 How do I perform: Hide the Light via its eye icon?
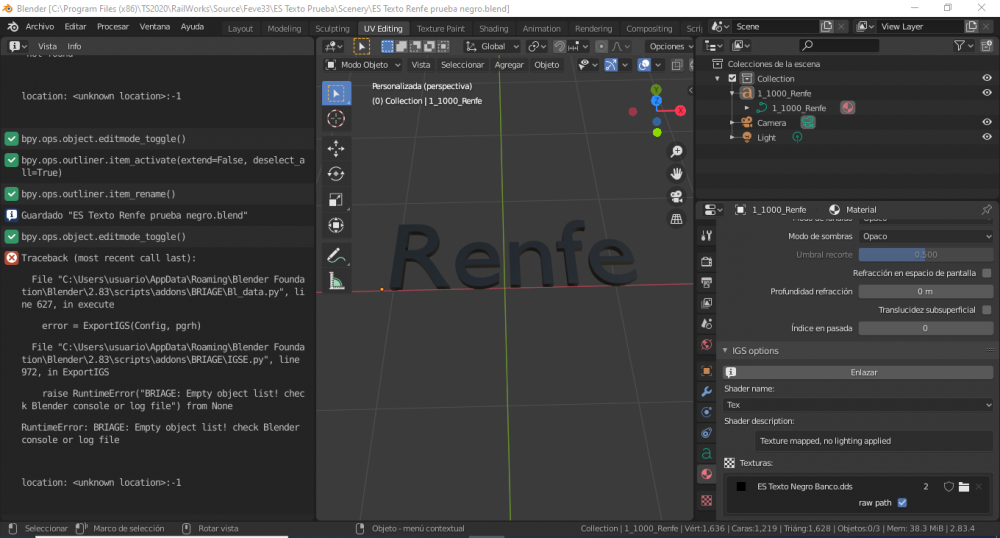coord(987,136)
